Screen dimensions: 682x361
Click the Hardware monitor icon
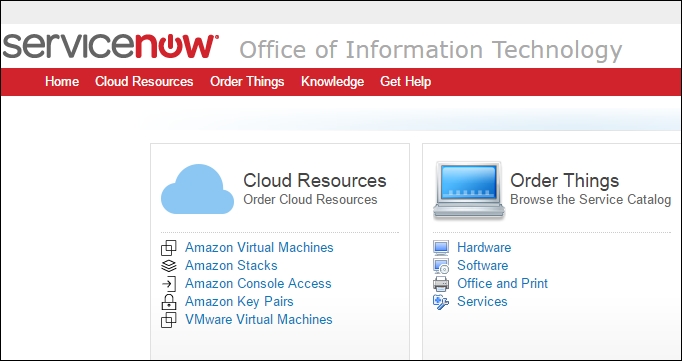pyautogui.click(x=441, y=247)
